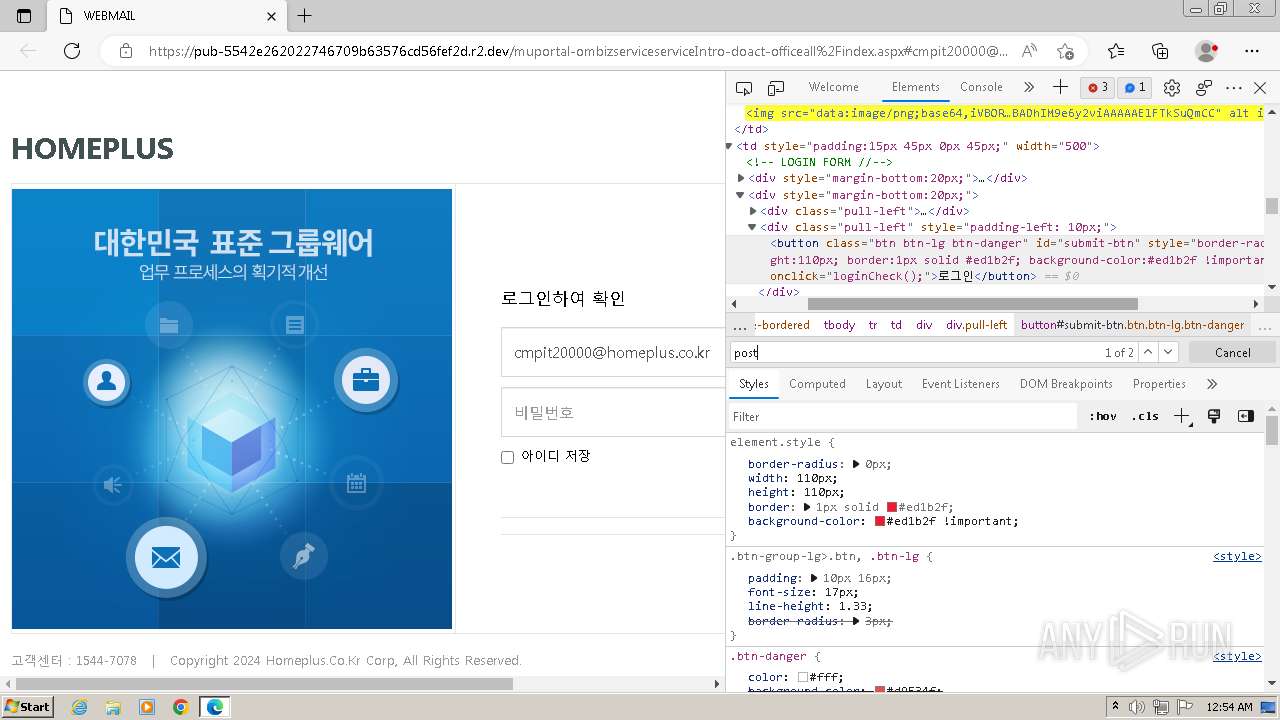Toggle Read Aloud in address bar
The height and width of the screenshot is (720, 1280).
tap(1029, 51)
